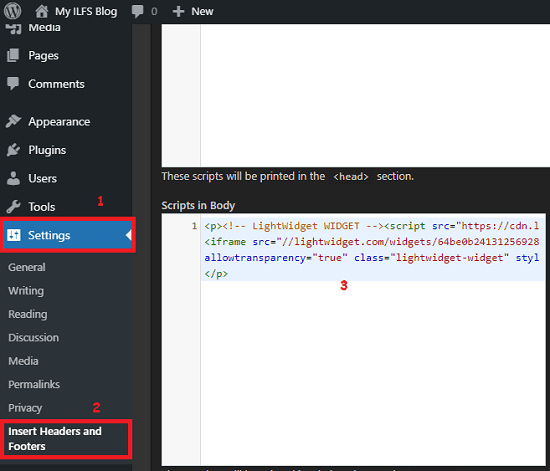Open Privacy settings submenu
This screenshot has width=550, height=471.
[x=25, y=408]
